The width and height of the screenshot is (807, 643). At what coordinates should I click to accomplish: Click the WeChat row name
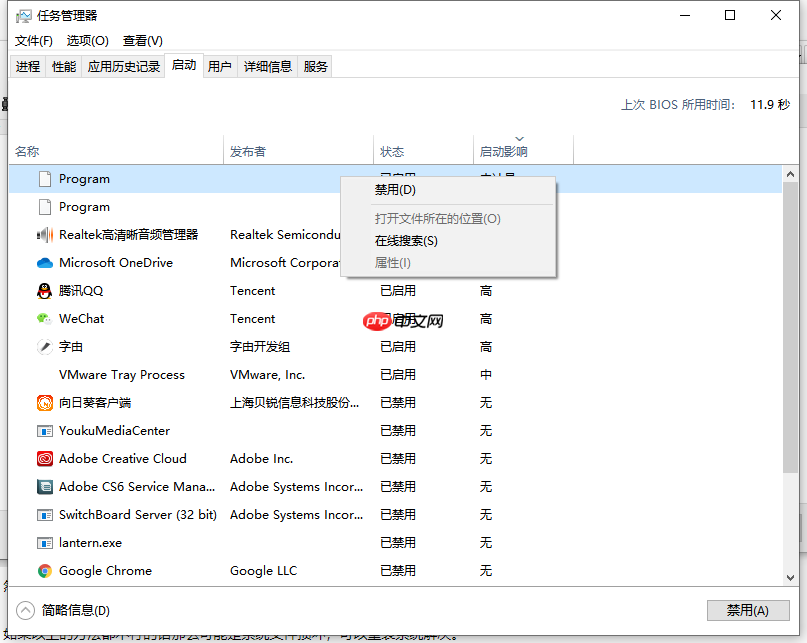click(x=81, y=319)
